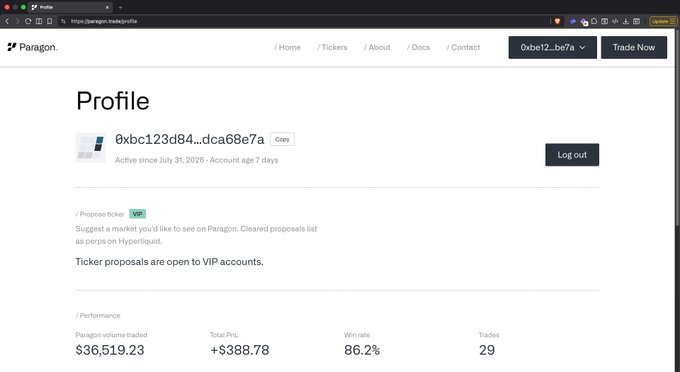Click the rightmost toolbar panel icon
680x372 pixels.
click(637, 21)
